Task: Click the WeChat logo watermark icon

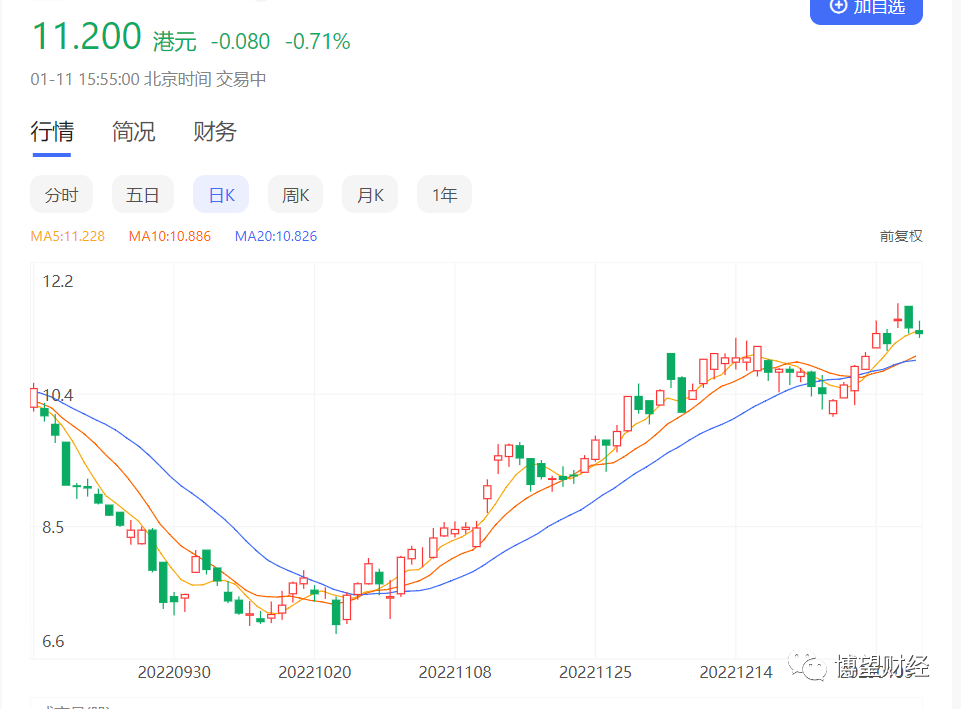Action: click(808, 665)
